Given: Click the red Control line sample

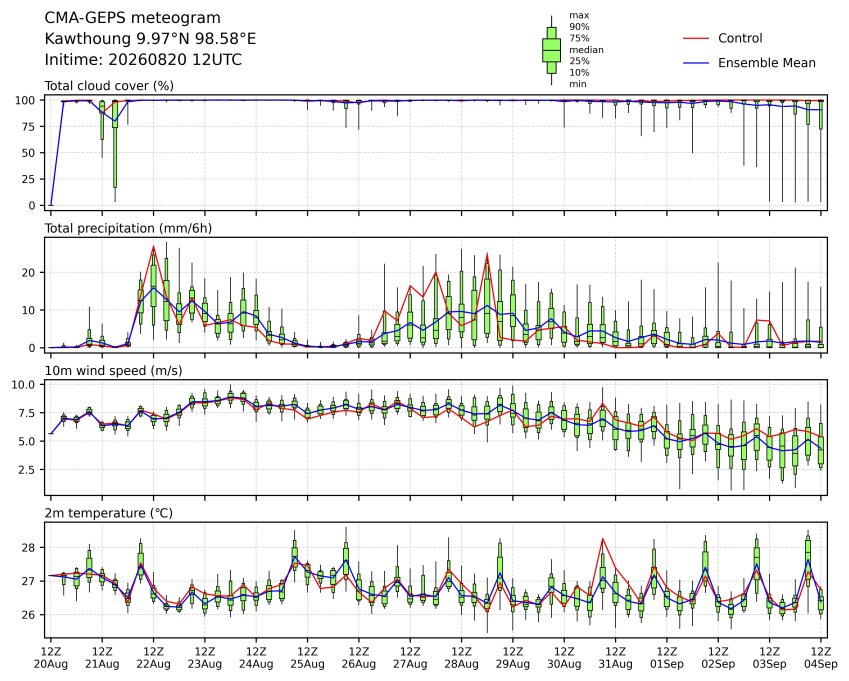Looking at the screenshot, I should 696,38.
